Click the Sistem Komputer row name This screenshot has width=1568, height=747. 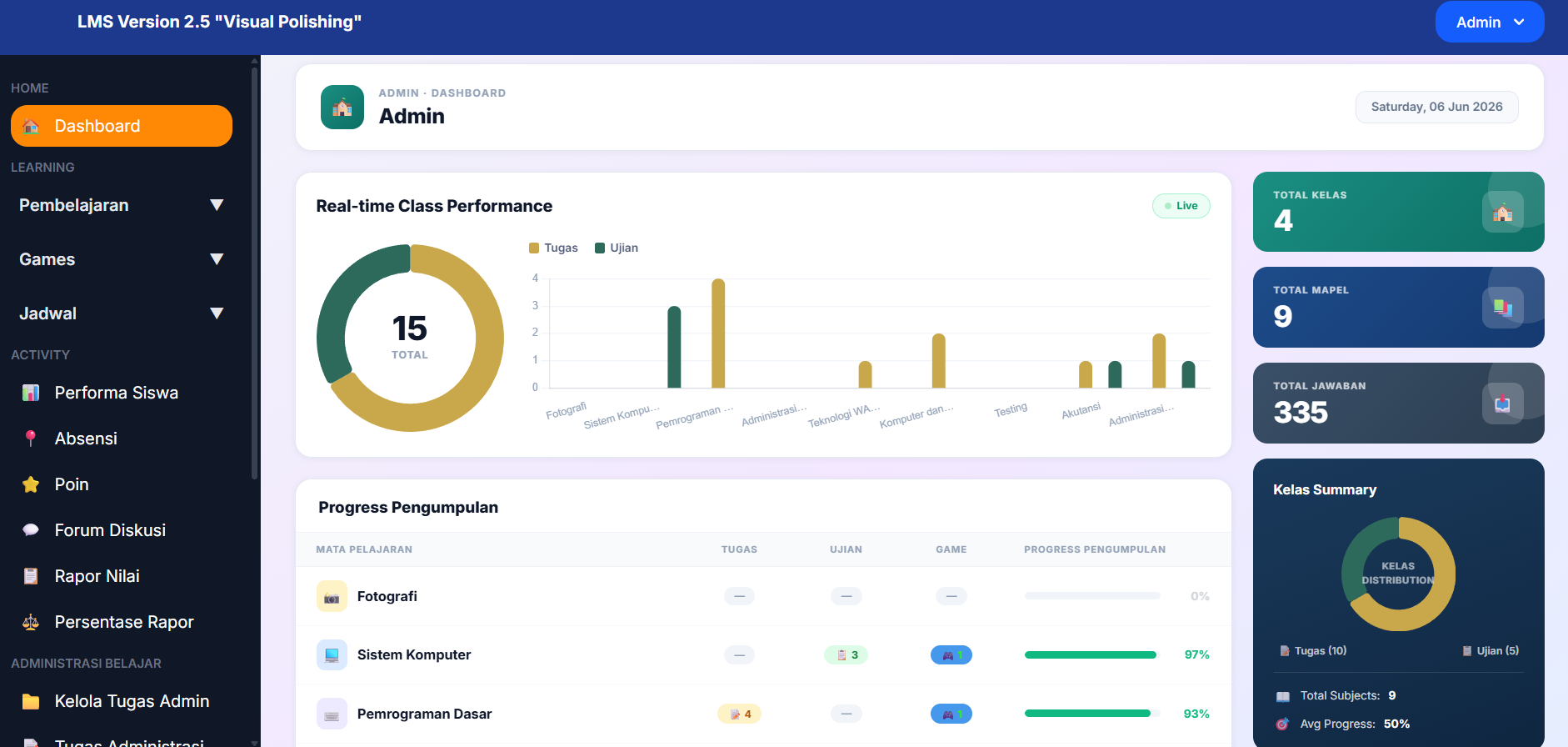click(414, 654)
